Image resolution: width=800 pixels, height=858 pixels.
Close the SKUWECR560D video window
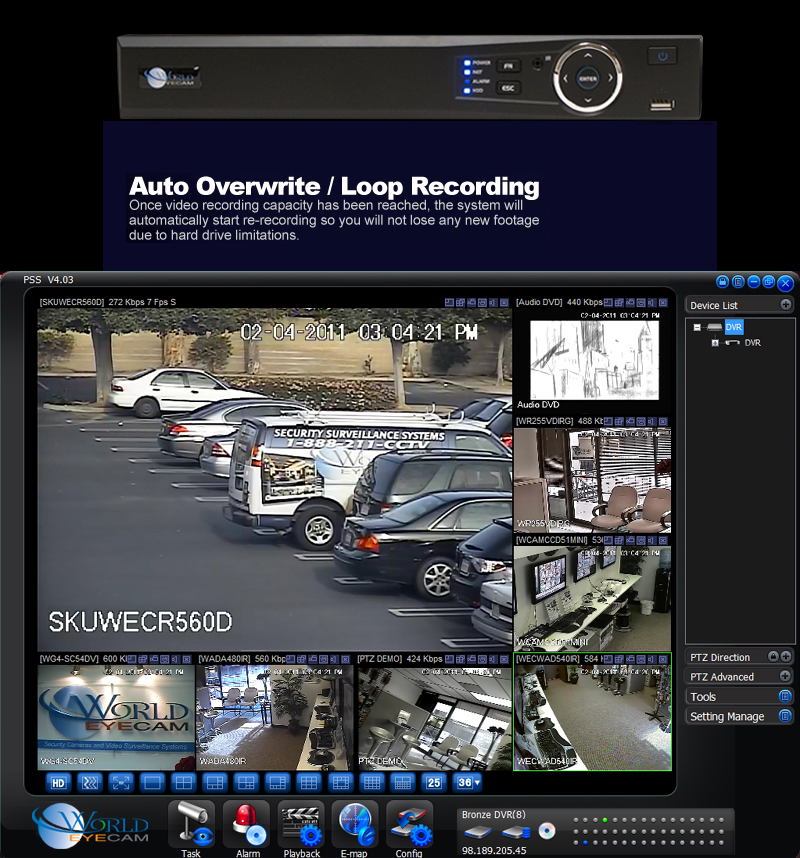click(505, 302)
